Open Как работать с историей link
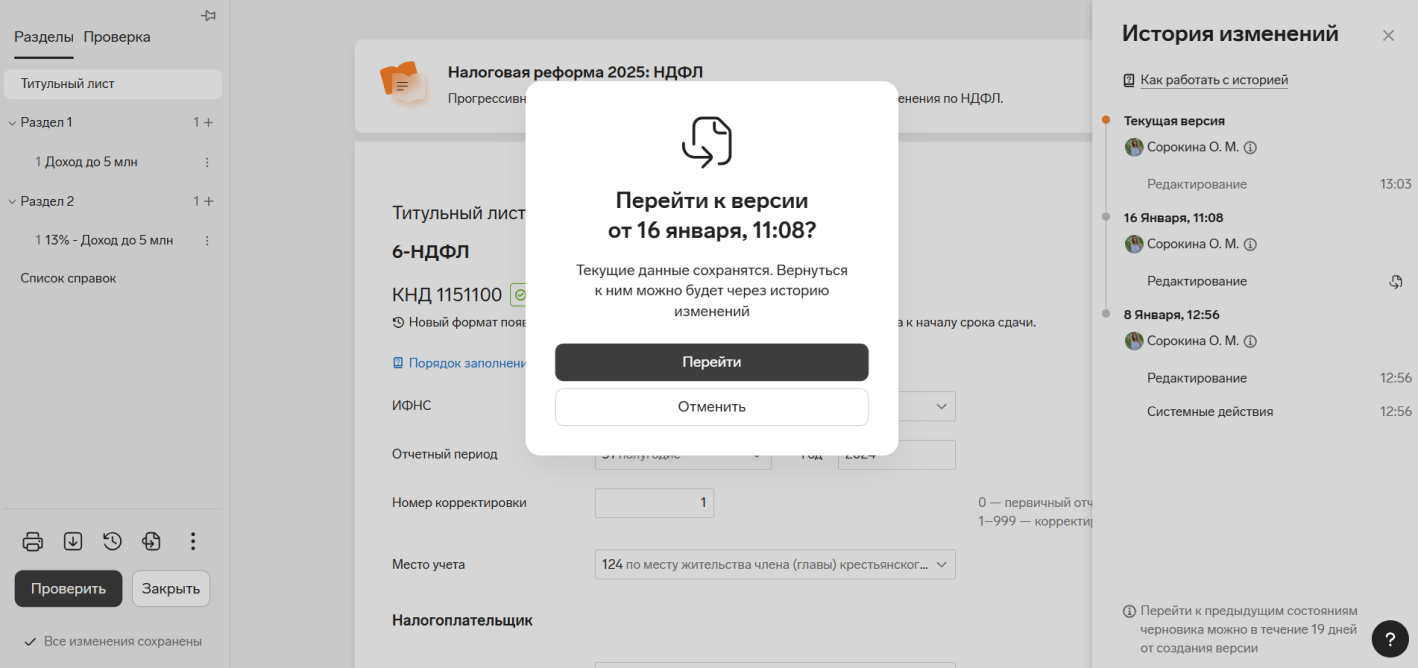This screenshot has height=668, width=1418. click(1214, 80)
